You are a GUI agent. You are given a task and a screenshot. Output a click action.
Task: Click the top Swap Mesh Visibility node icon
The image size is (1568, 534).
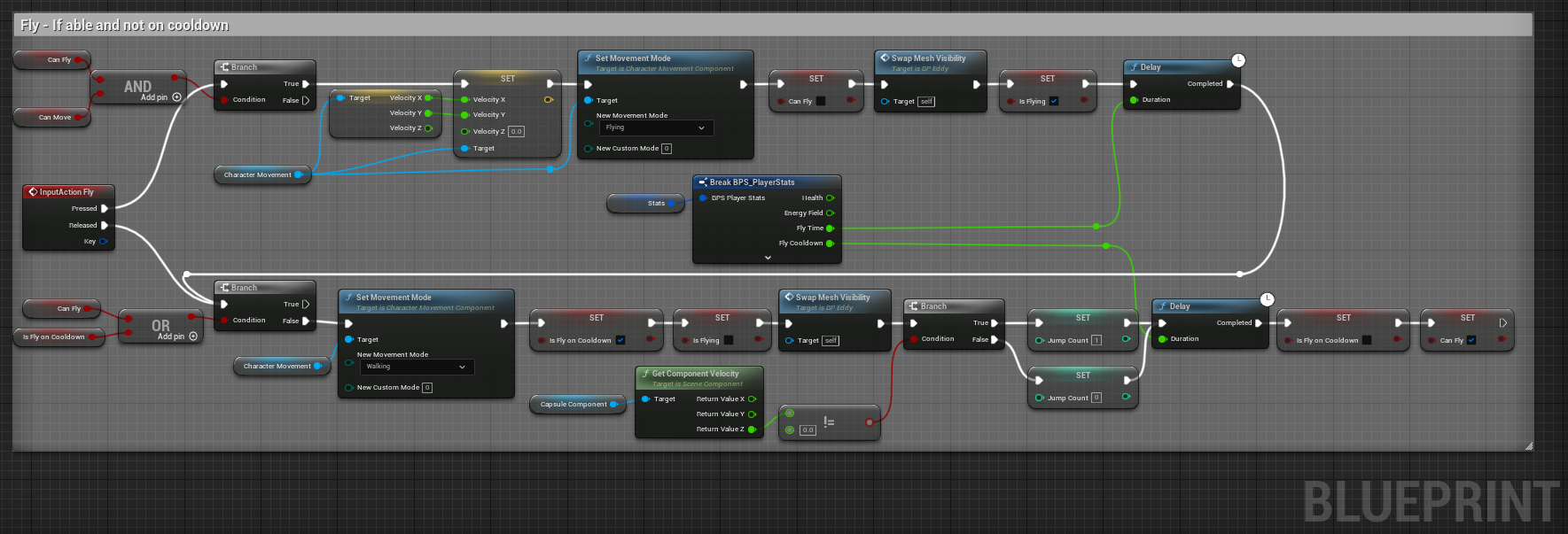(x=884, y=58)
